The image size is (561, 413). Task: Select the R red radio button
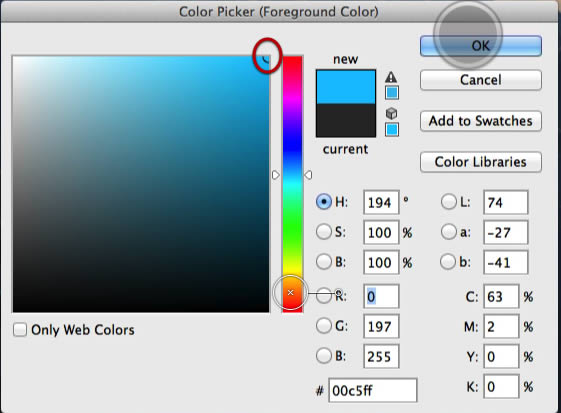324,296
